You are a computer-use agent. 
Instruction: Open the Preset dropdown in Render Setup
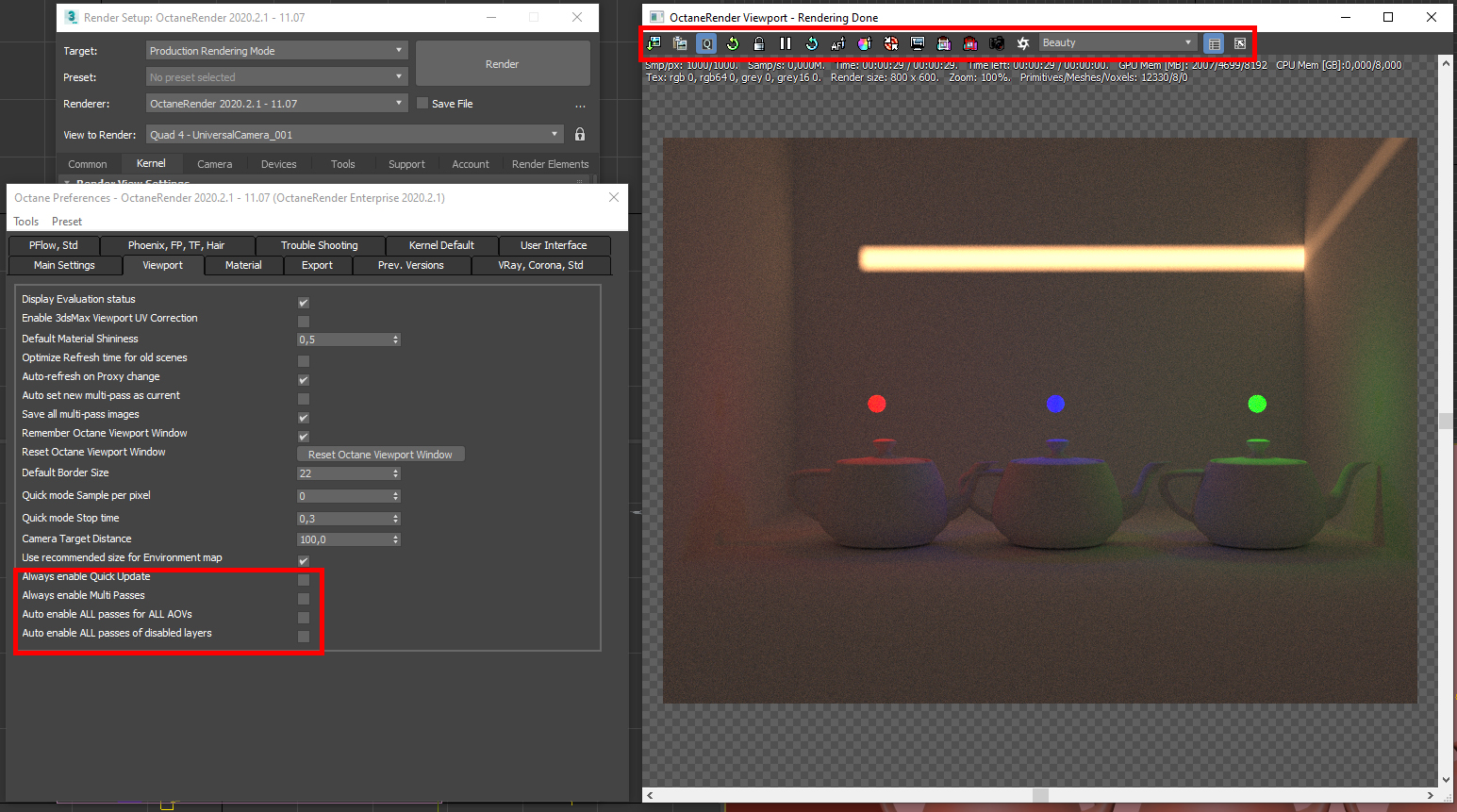tap(276, 77)
